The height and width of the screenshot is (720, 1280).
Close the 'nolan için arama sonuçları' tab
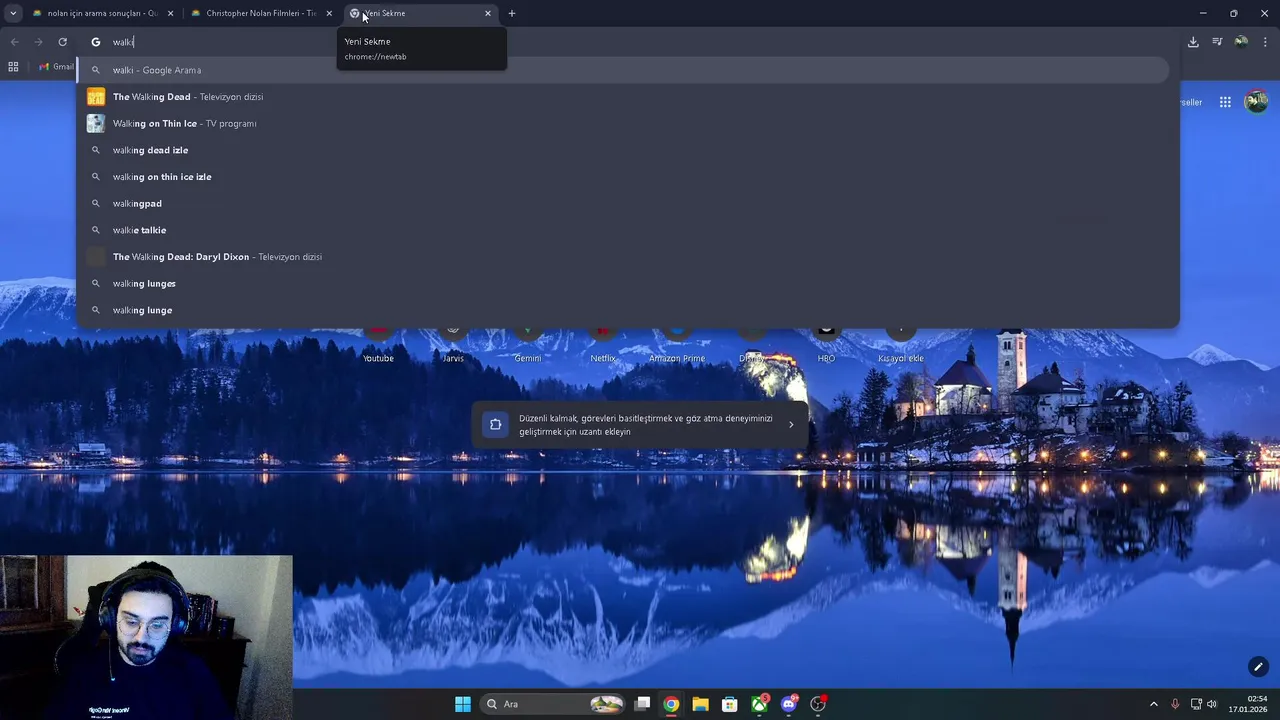point(170,13)
